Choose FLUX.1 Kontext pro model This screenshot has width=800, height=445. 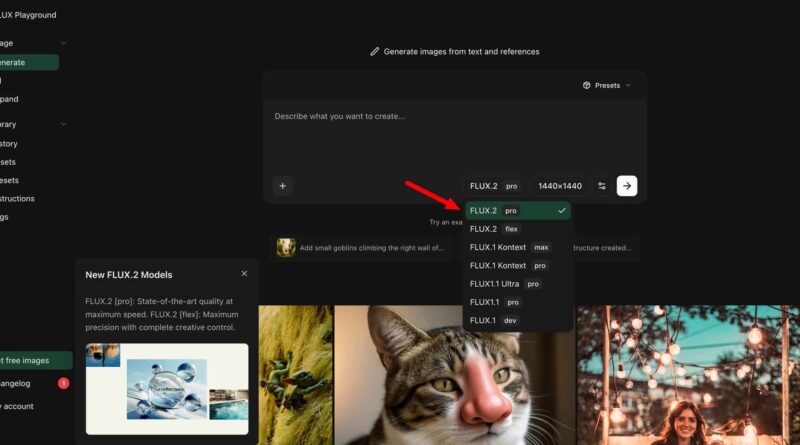coord(517,265)
